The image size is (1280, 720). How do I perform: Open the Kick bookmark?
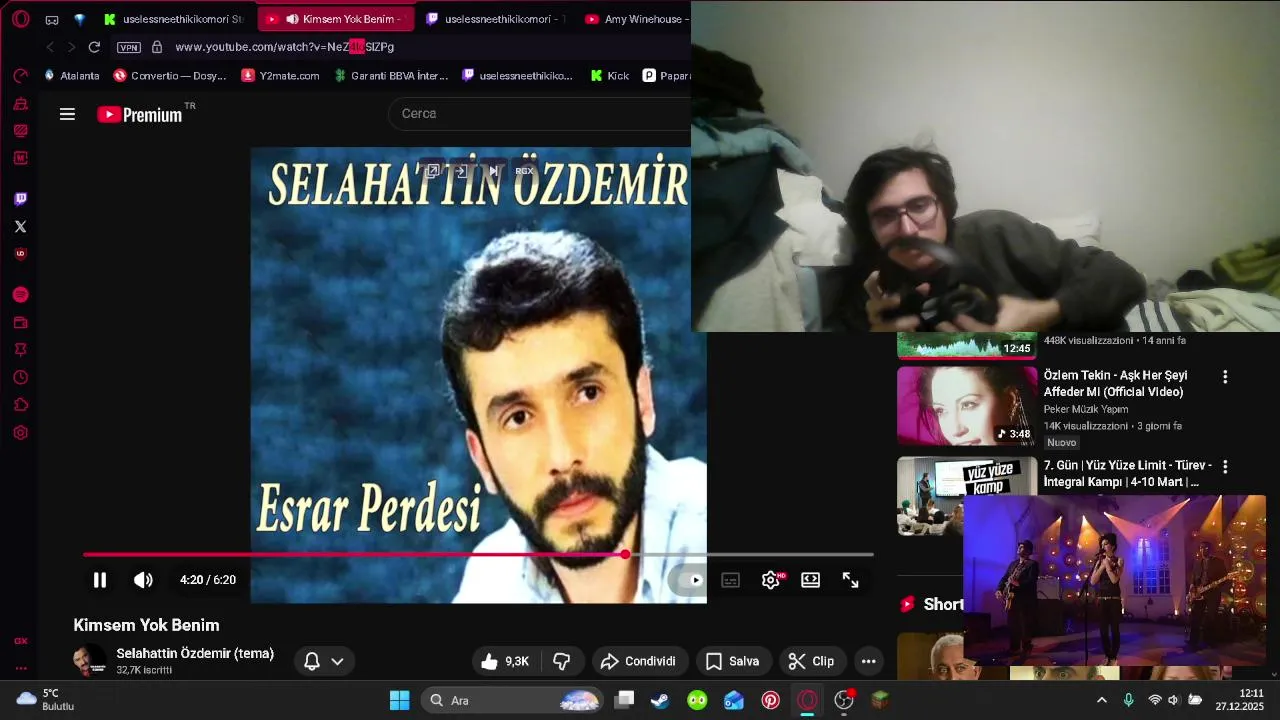[610, 76]
